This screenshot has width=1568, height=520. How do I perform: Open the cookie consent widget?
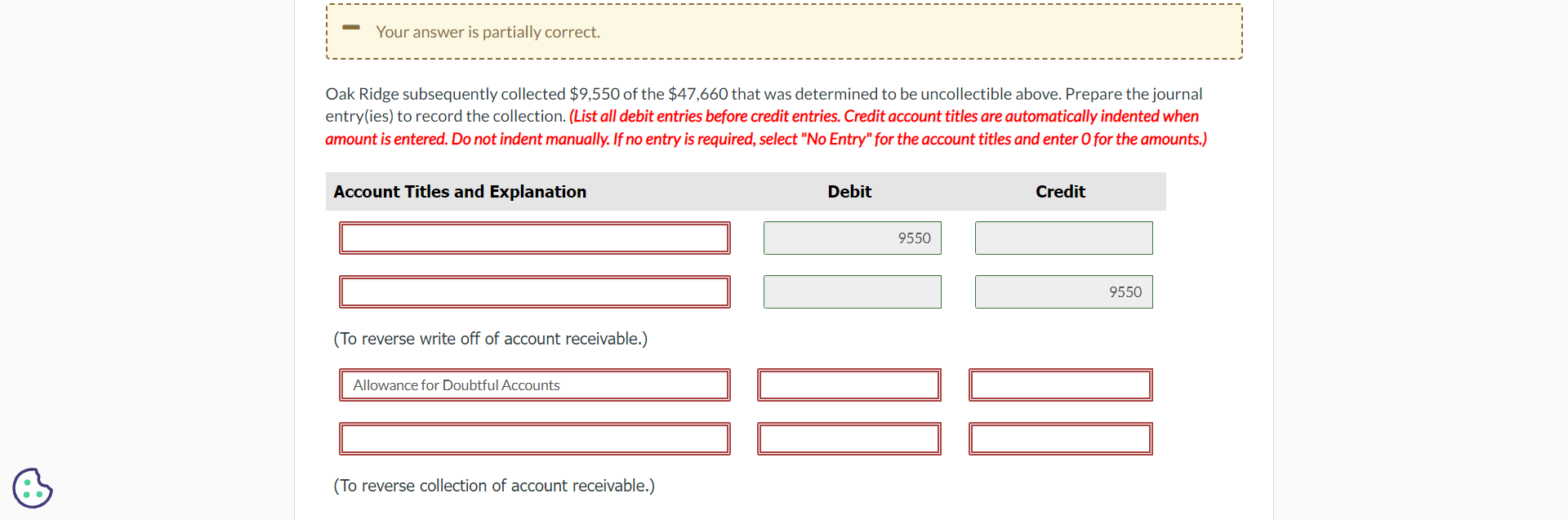32,487
